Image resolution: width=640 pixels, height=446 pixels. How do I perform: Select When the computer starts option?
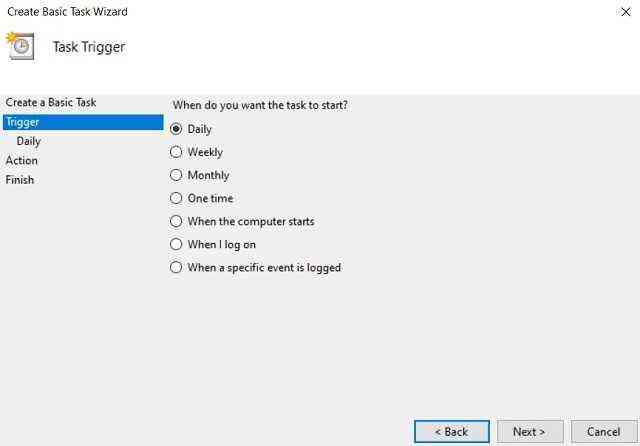point(177,221)
